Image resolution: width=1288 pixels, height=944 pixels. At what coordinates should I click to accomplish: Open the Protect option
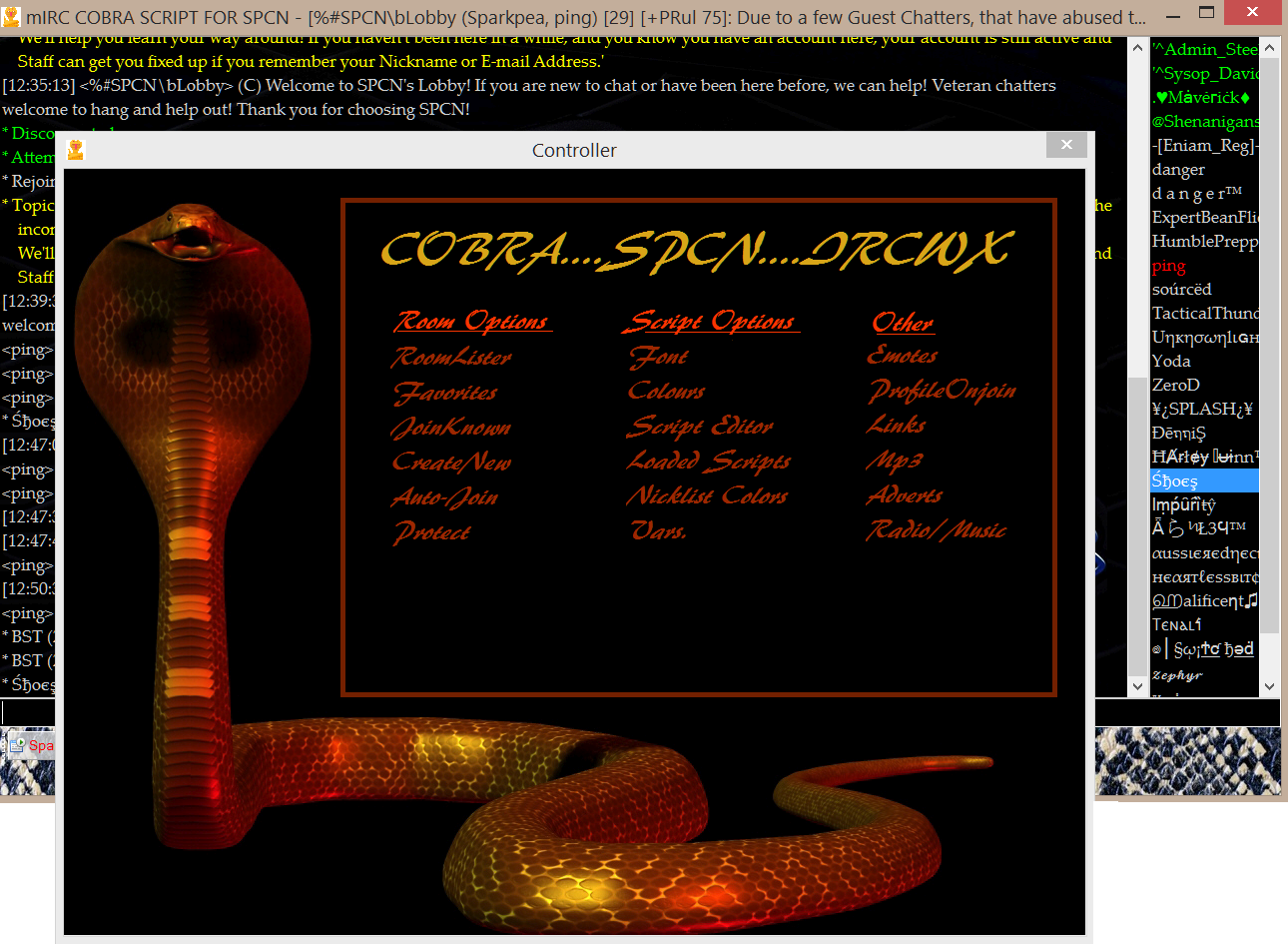click(x=431, y=532)
